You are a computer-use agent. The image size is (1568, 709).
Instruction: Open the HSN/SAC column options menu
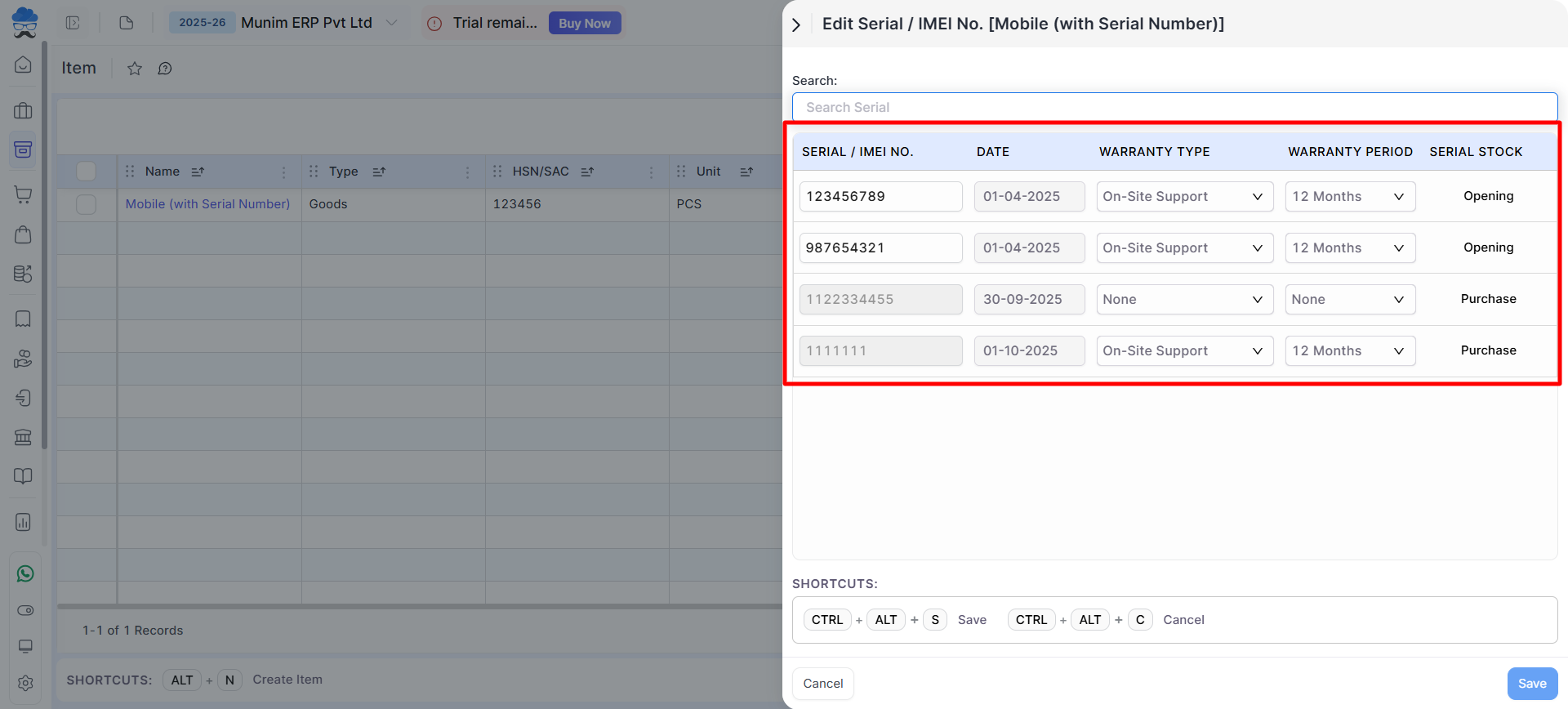point(651,172)
